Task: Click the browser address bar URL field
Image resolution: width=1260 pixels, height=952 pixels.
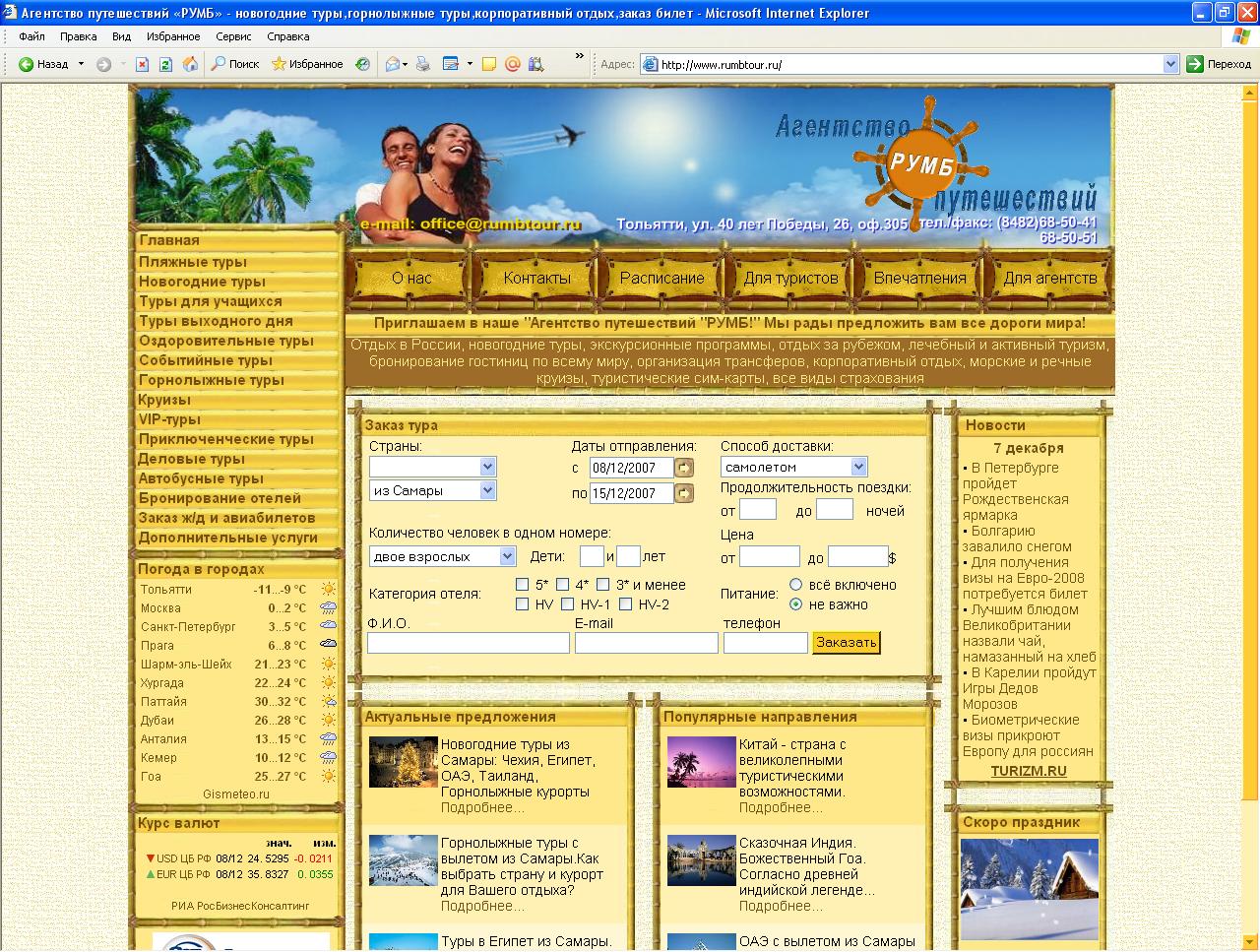Action: [911, 64]
